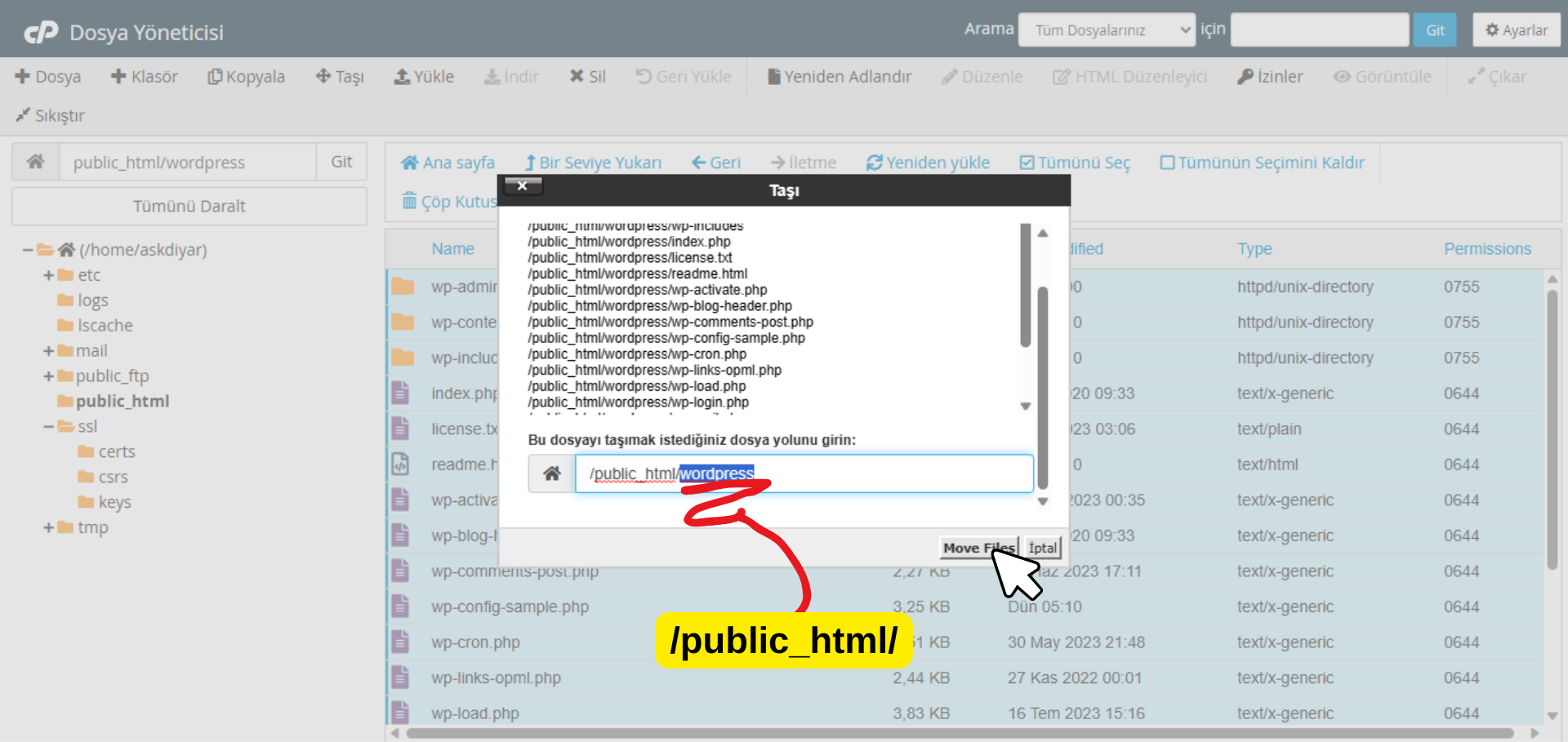1568x742 pixels.
Task: Open Ayarlar settings
Action: click(1517, 30)
